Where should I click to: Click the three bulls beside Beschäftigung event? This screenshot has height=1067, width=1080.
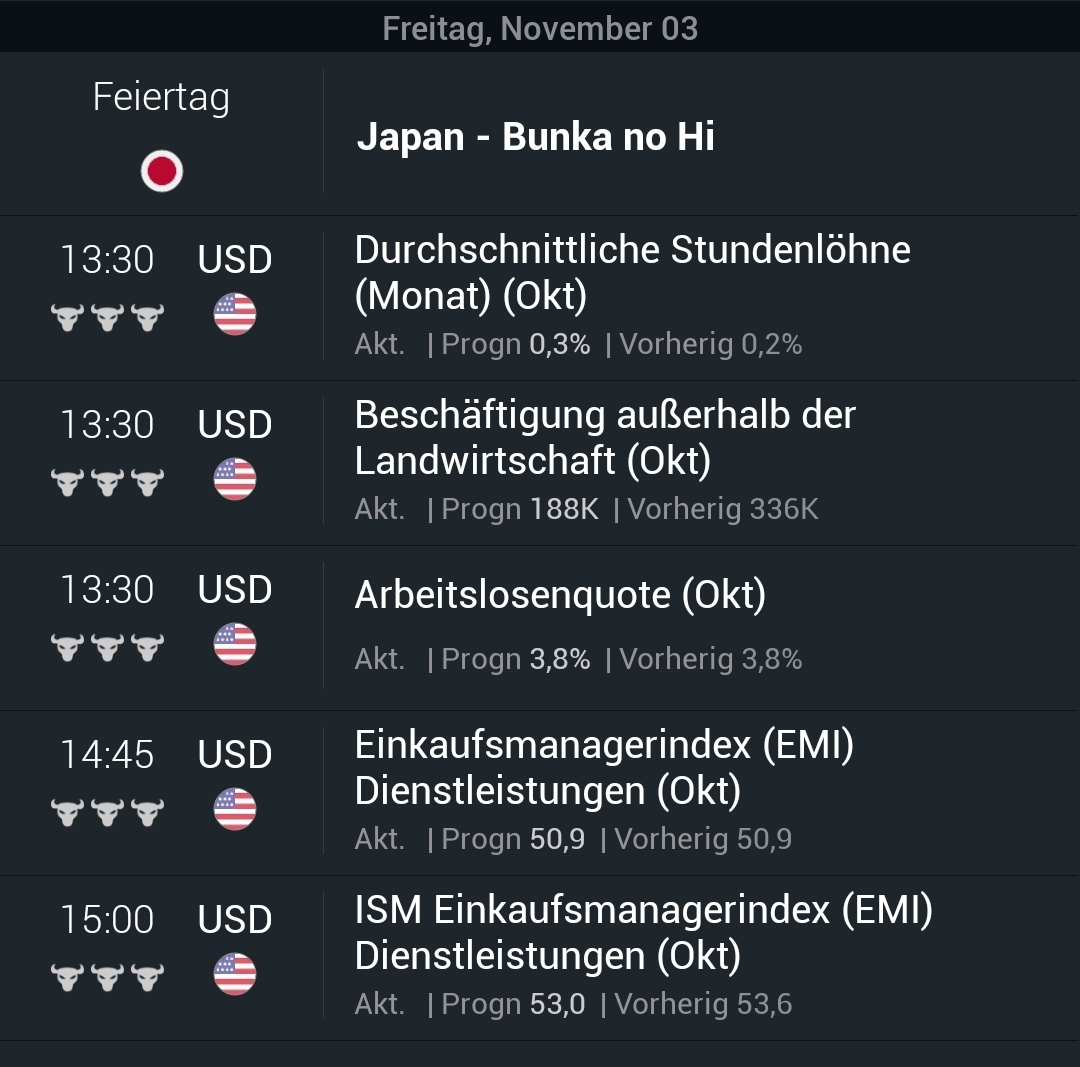pos(106,480)
